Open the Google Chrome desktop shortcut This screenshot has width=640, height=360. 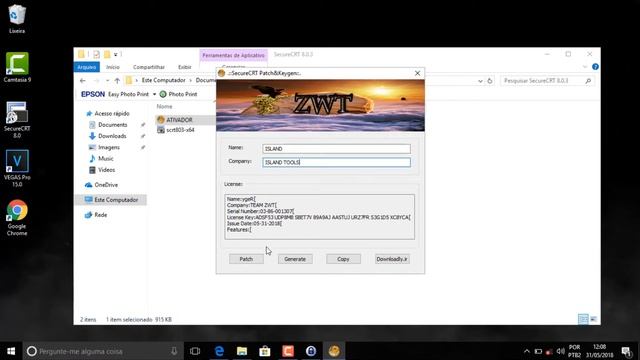tap(17, 217)
